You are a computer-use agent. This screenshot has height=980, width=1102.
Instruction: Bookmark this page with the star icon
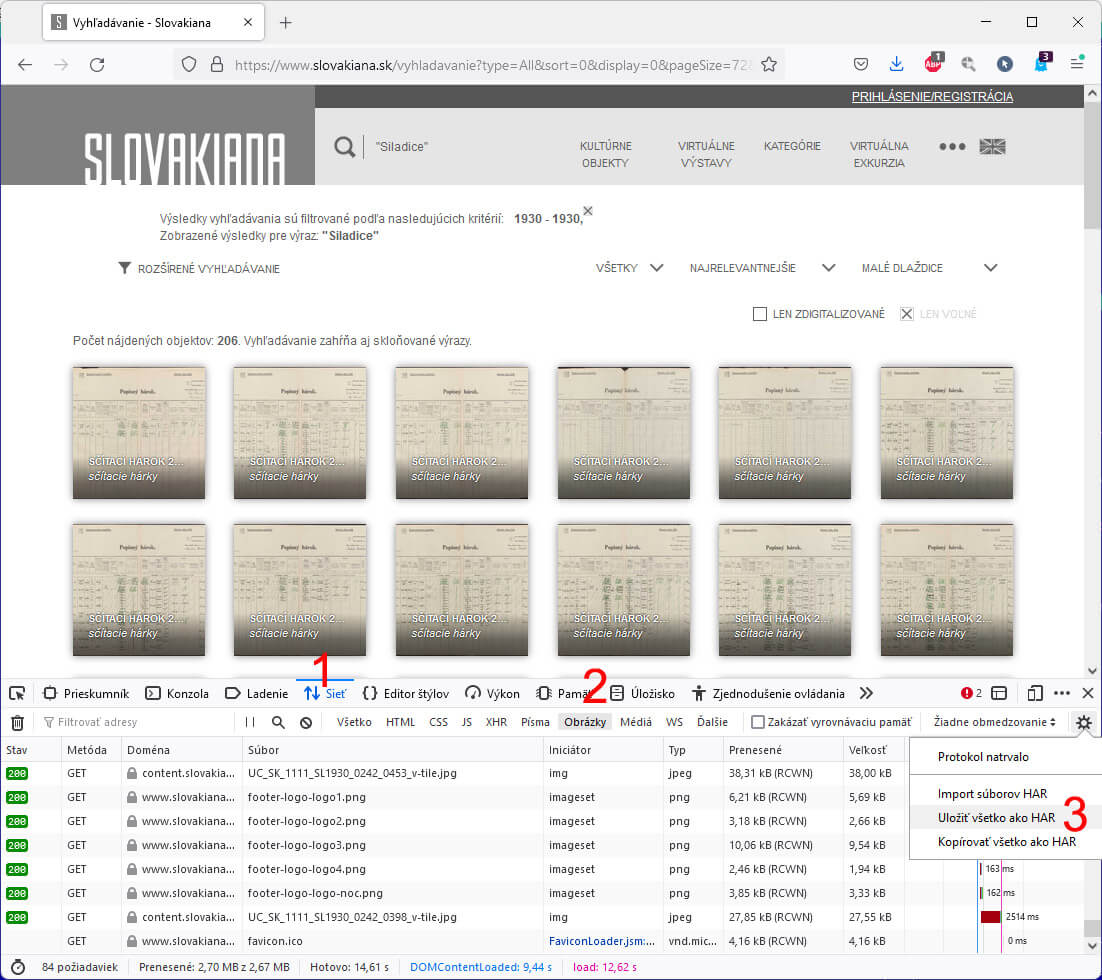[769, 65]
